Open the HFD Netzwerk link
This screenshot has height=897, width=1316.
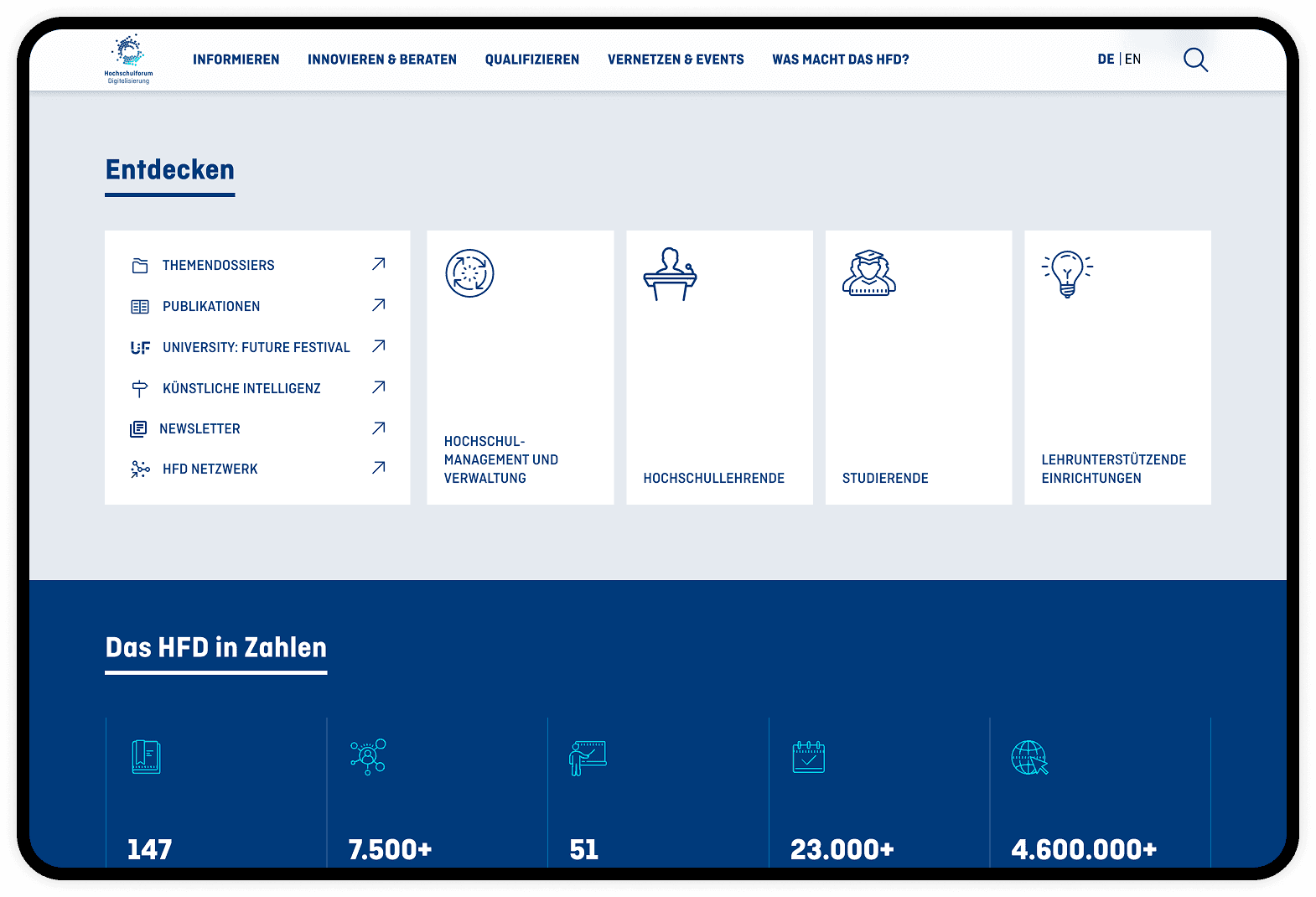pos(210,469)
